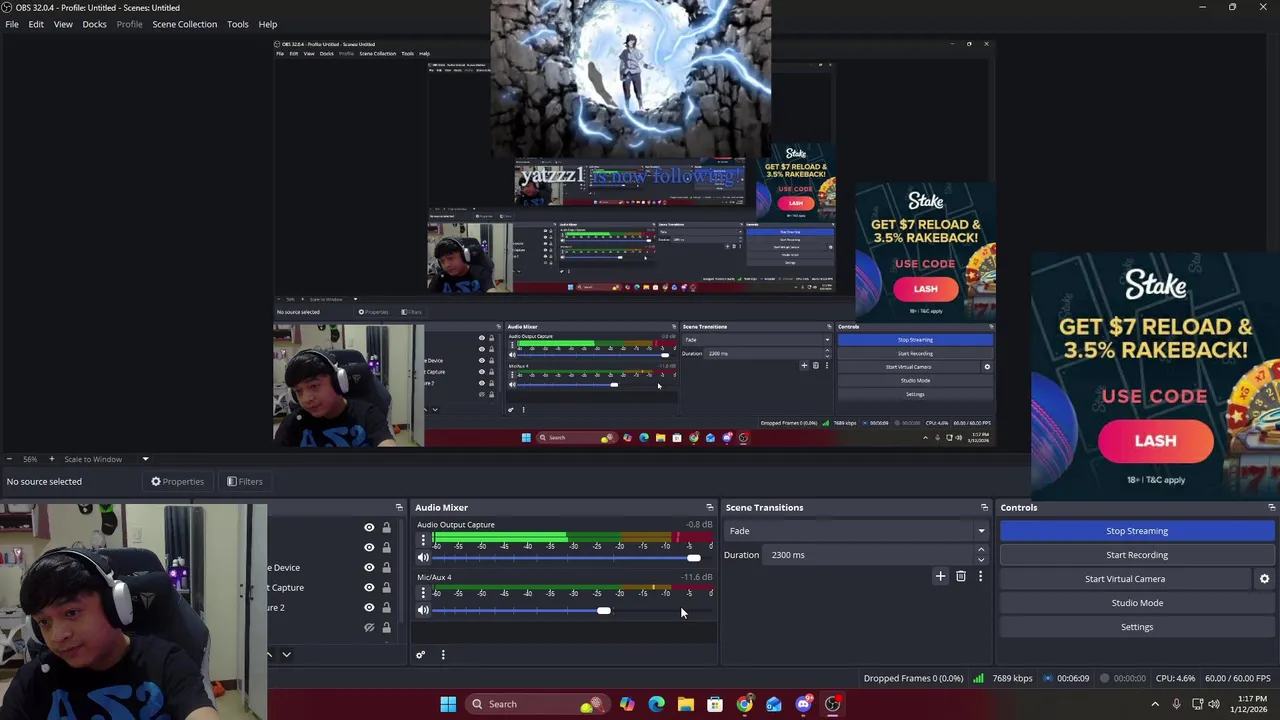Open transition properties three-dot icon

tap(980, 576)
